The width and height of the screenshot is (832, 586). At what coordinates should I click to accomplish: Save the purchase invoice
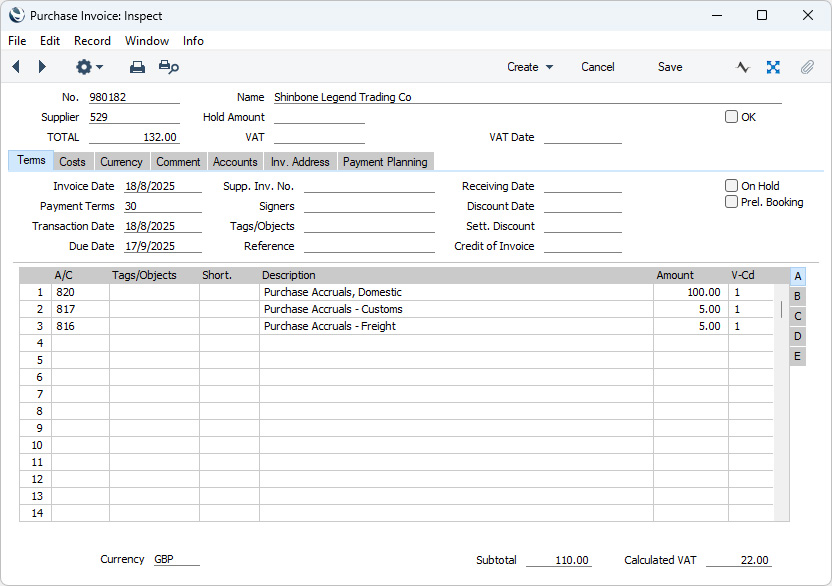670,67
